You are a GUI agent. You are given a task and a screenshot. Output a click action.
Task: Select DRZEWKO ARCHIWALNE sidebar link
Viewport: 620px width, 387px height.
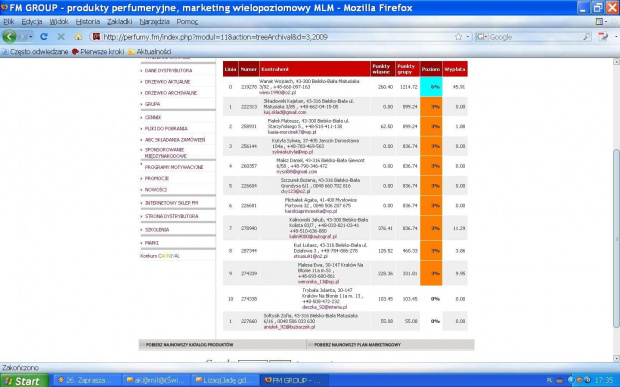[x=170, y=93]
